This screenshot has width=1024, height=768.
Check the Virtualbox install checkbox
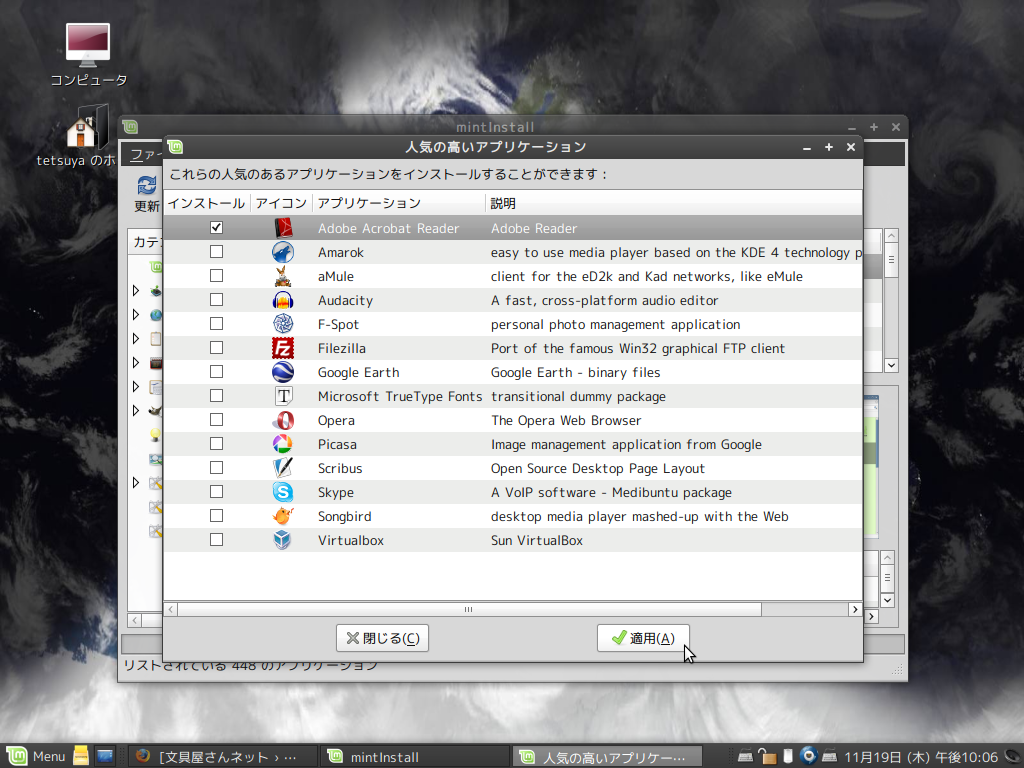[216, 539]
